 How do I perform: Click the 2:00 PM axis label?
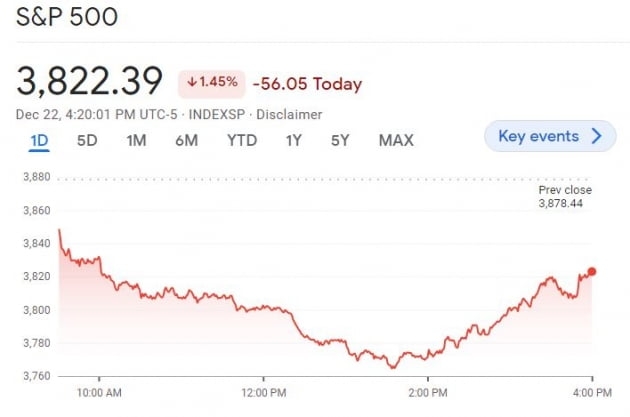(428, 393)
